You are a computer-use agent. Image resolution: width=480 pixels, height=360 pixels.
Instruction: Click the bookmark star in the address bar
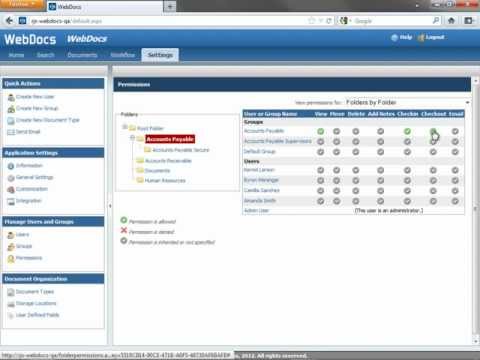tap(312, 21)
